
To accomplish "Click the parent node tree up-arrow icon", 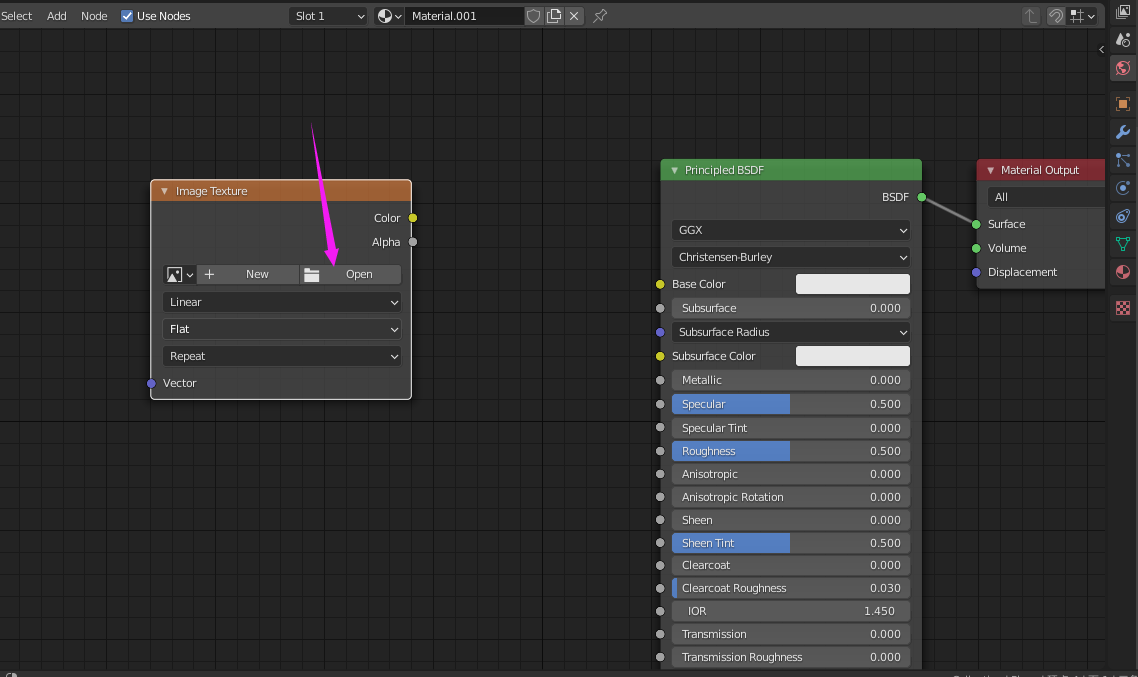I will pos(1031,16).
